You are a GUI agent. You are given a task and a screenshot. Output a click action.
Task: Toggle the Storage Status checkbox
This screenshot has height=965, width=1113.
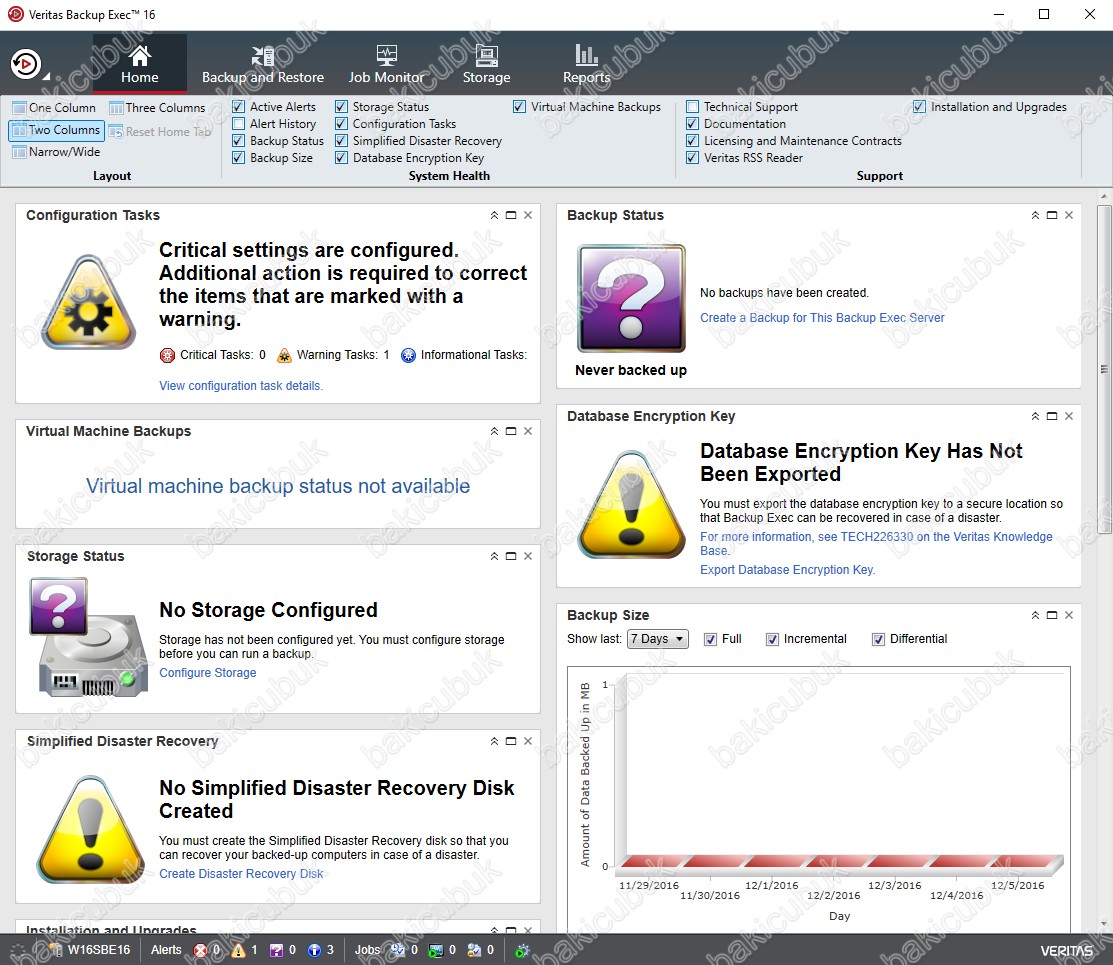pos(341,107)
